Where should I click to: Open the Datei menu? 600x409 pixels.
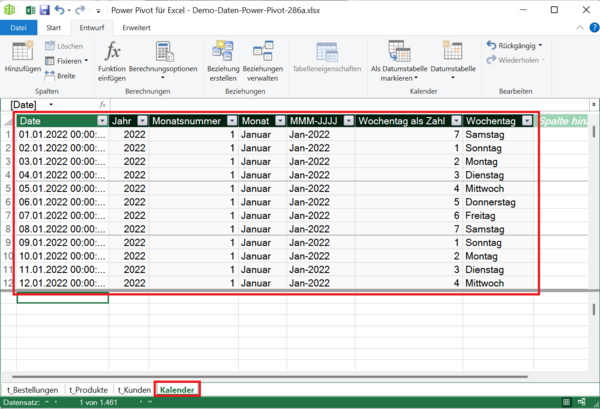tap(18, 27)
